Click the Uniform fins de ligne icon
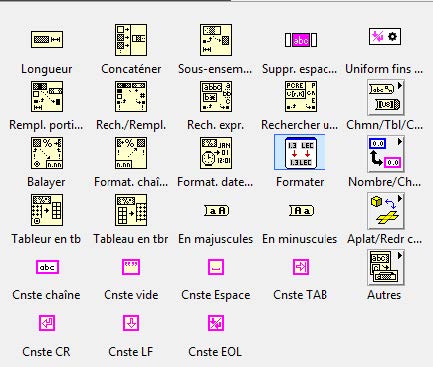Screen dimensions: 433x367 pyautogui.click(x=385, y=36)
